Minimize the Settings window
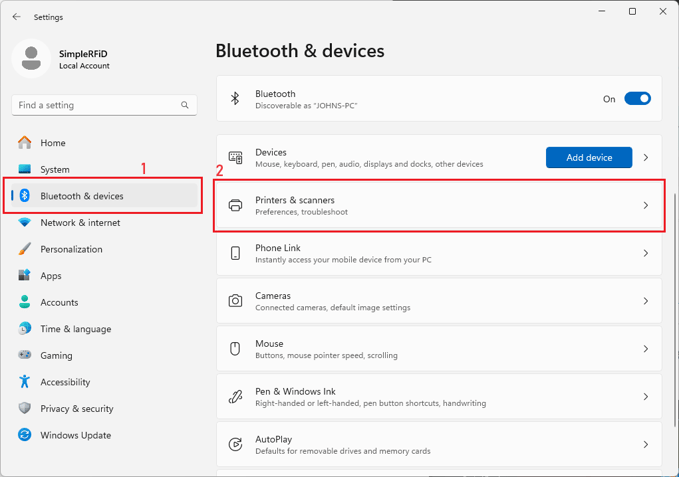This screenshot has height=477, width=679. pyautogui.click(x=602, y=11)
